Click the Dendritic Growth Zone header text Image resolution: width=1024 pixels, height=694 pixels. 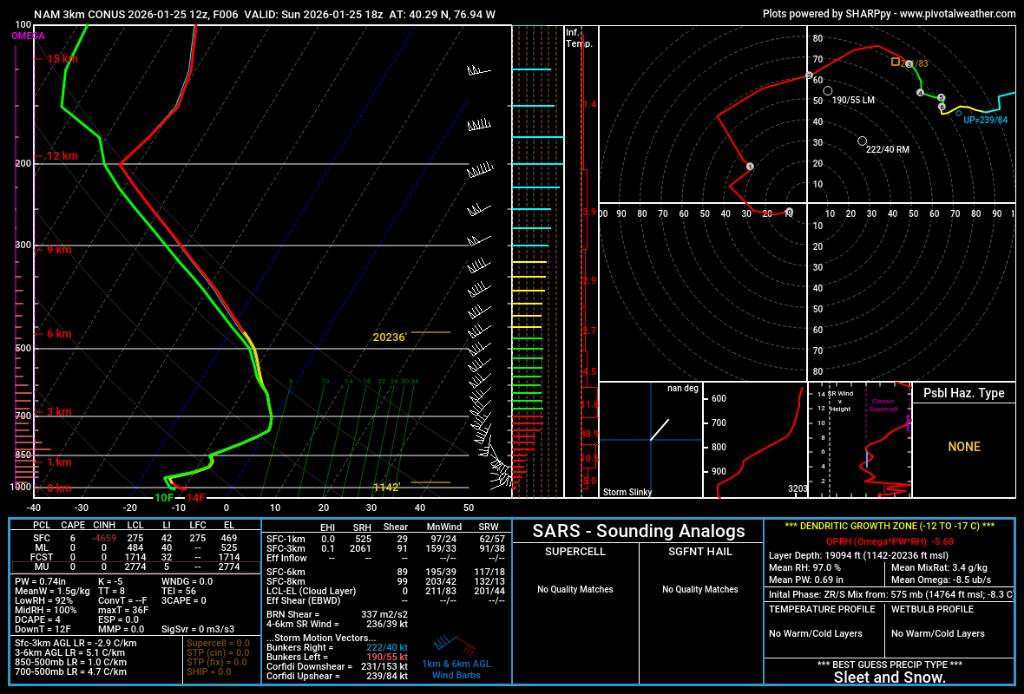[890, 526]
